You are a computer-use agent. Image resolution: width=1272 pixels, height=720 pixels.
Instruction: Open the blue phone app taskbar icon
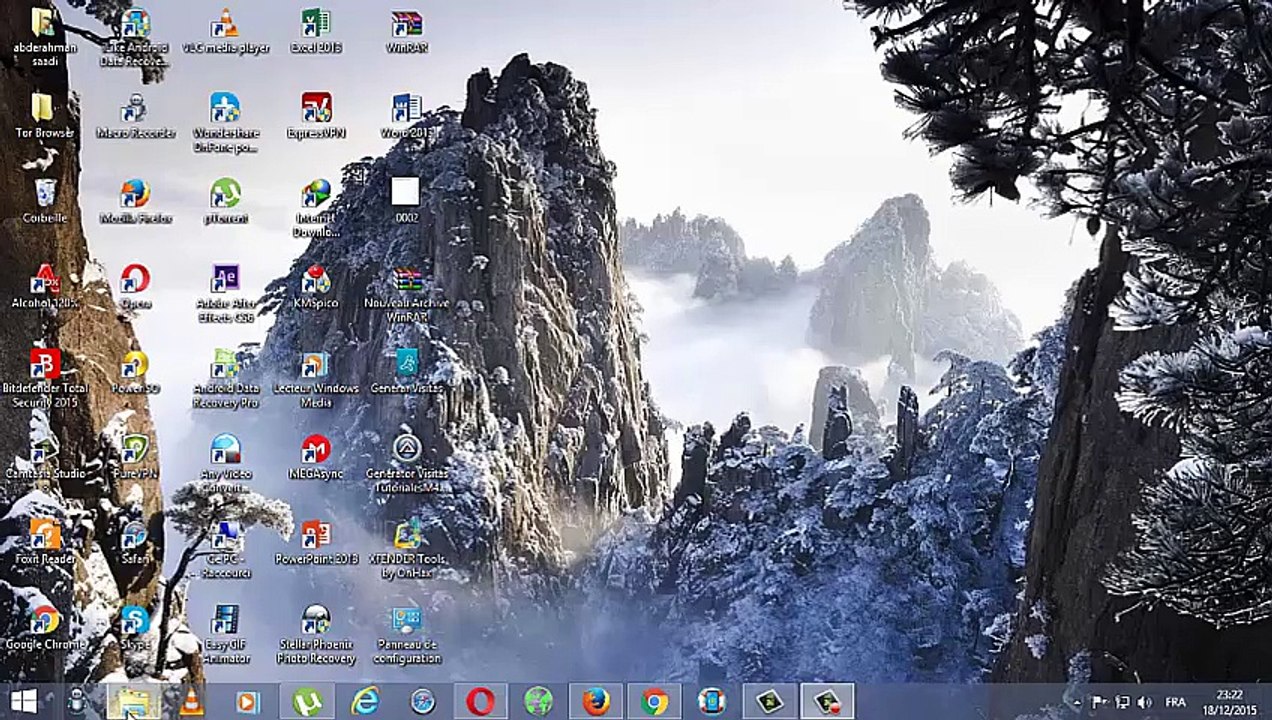click(x=711, y=701)
